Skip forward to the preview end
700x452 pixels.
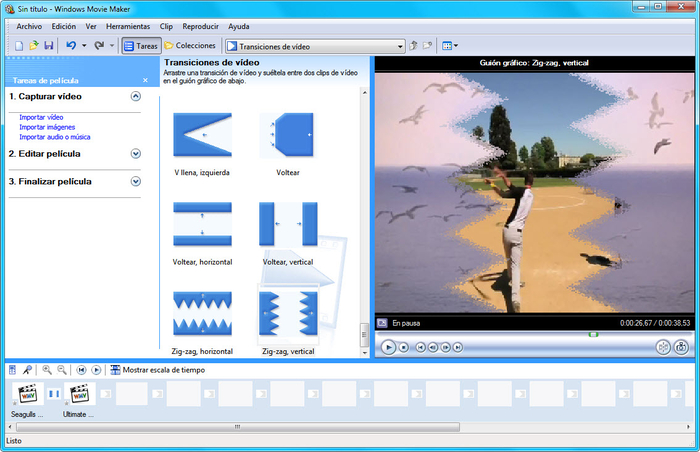(458, 347)
